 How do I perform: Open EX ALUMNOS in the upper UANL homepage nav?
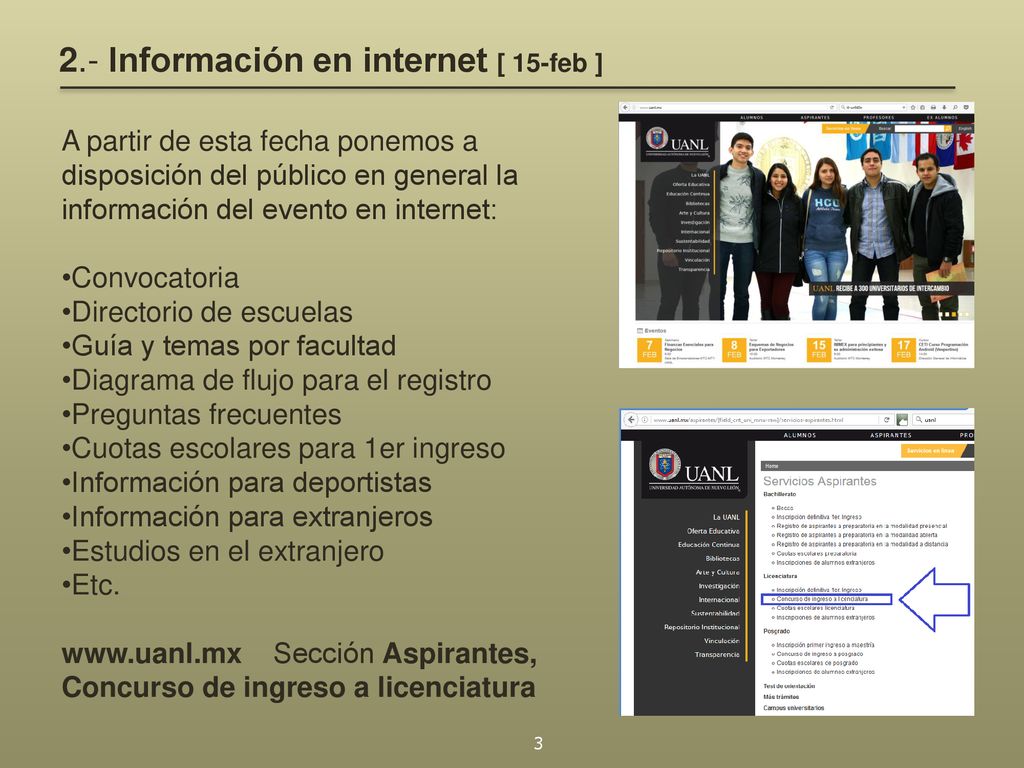(x=942, y=118)
